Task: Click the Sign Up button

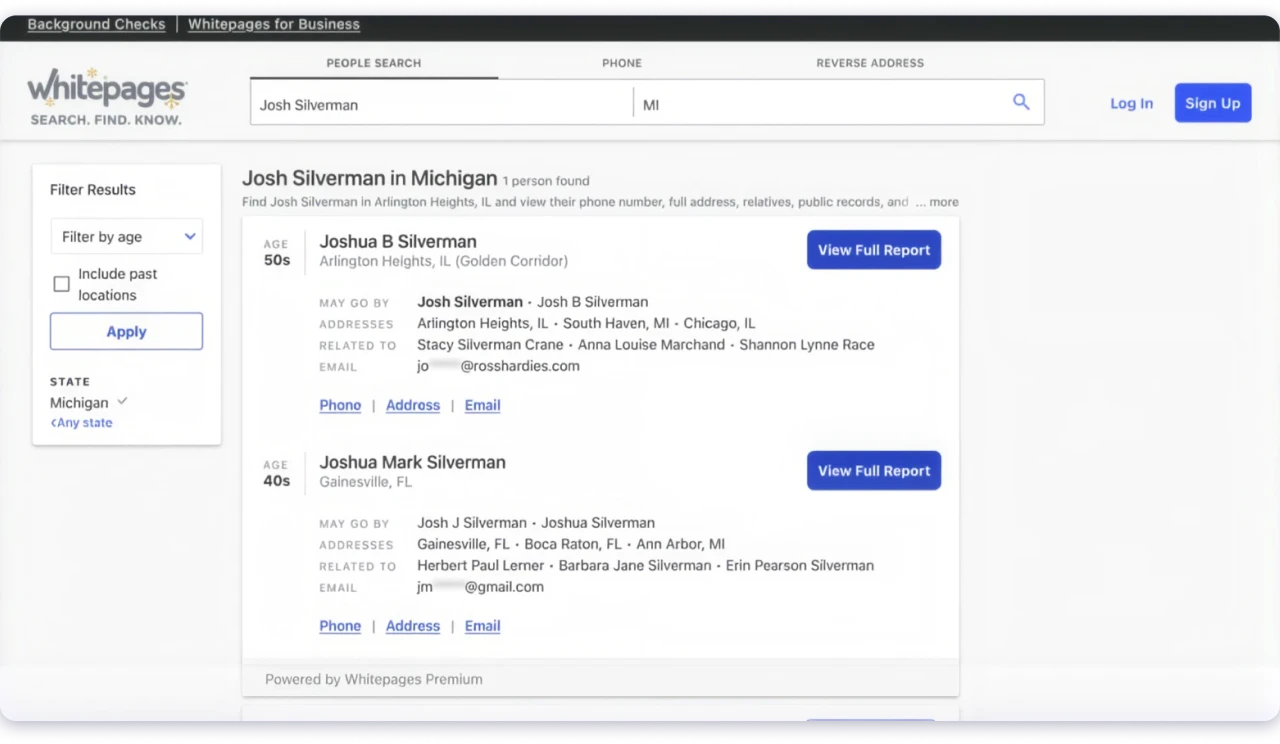Action: click(1212, 103)
